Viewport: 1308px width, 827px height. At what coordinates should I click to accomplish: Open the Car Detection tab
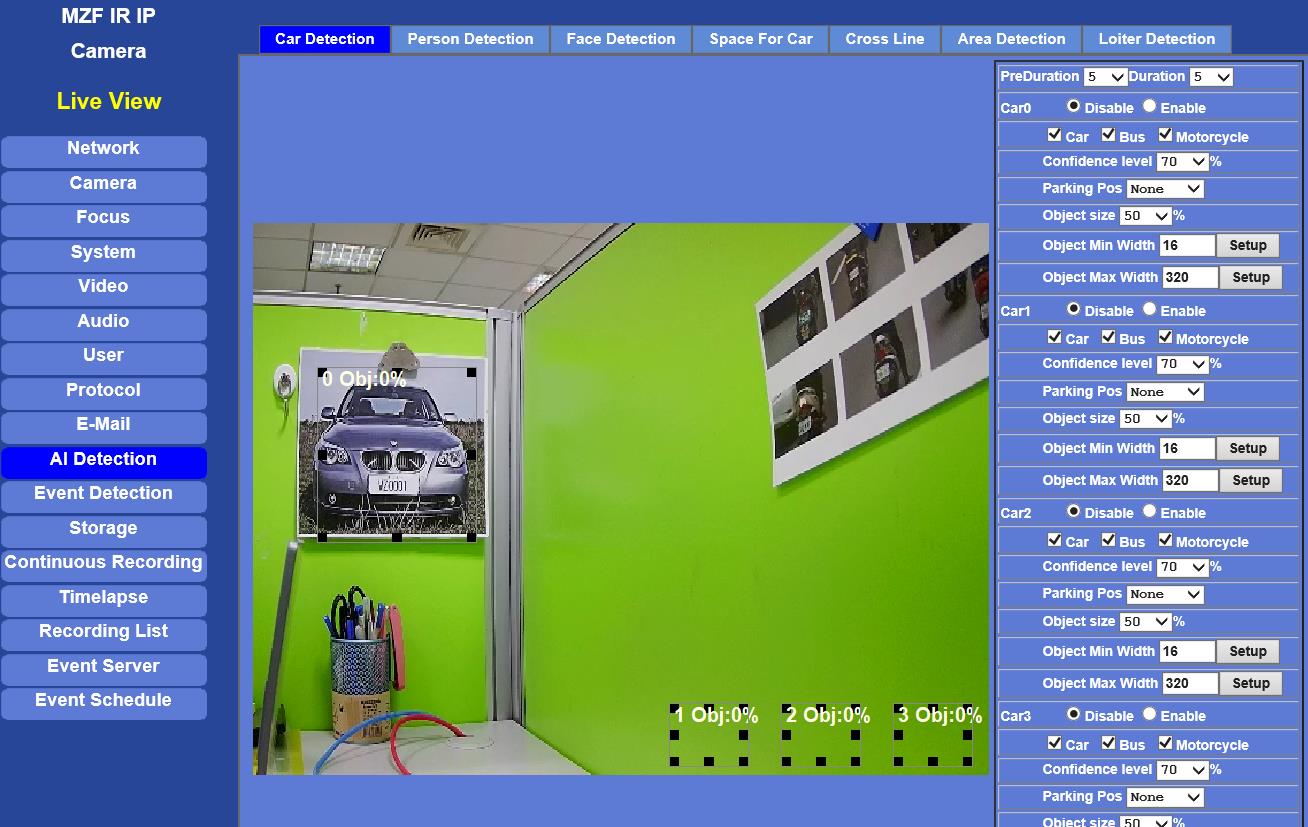pyautogui.click(x=325, y=39)
